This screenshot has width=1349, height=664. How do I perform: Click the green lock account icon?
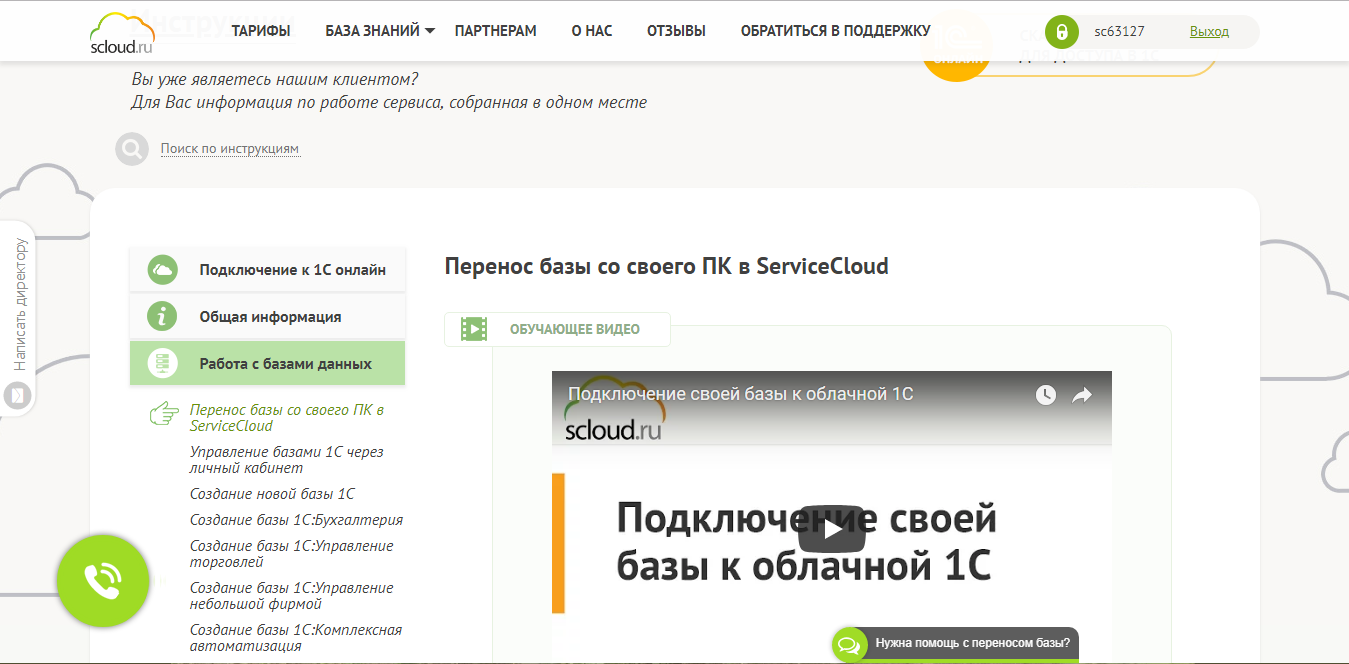pos(1062,32)
